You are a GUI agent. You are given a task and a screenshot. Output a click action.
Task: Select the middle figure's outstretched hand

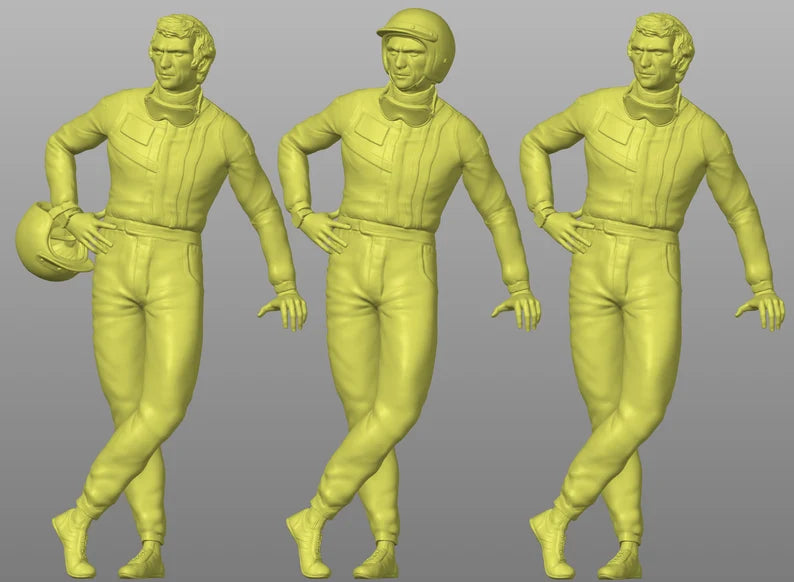(x=520, y=309)
